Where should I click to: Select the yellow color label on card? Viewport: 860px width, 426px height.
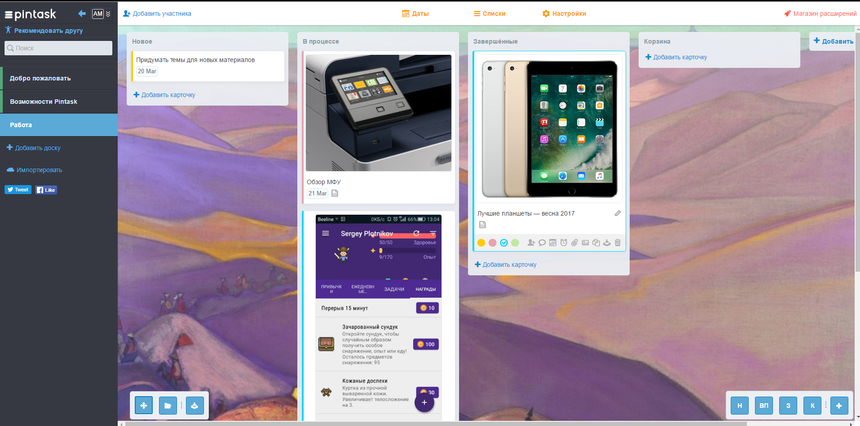481,243
